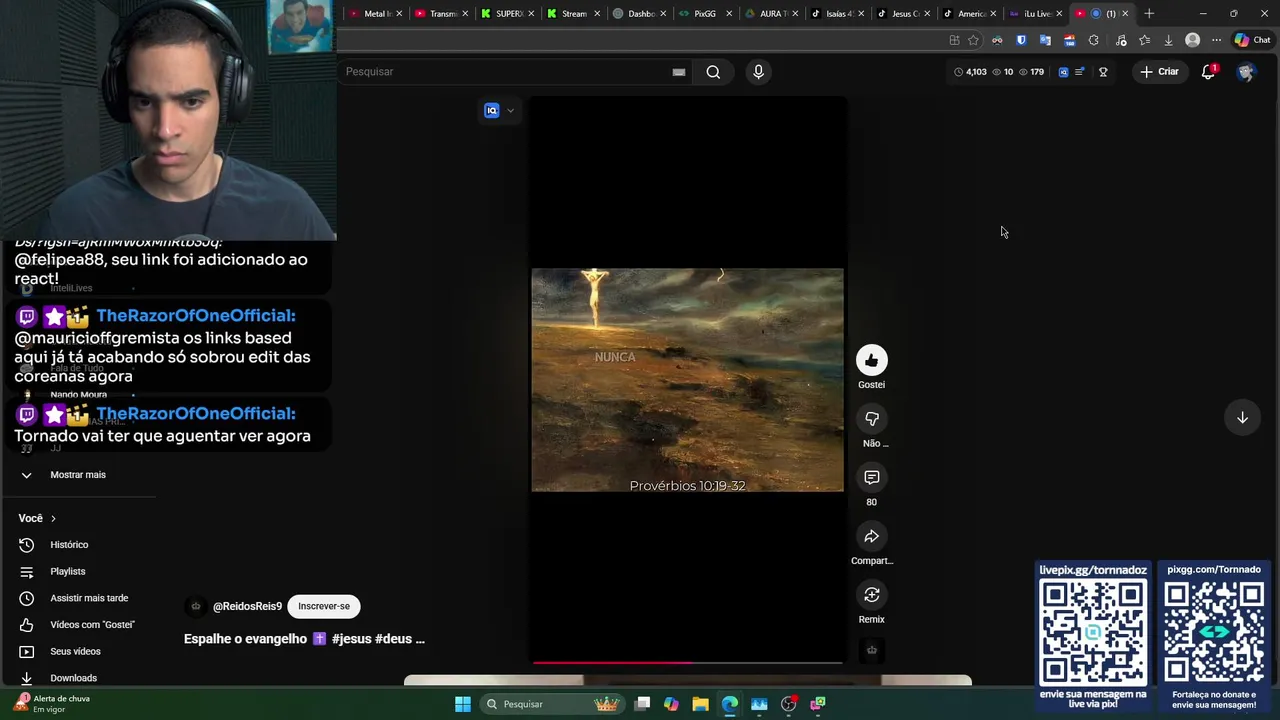Open YouTube notifications bell

pos(1208,72)
